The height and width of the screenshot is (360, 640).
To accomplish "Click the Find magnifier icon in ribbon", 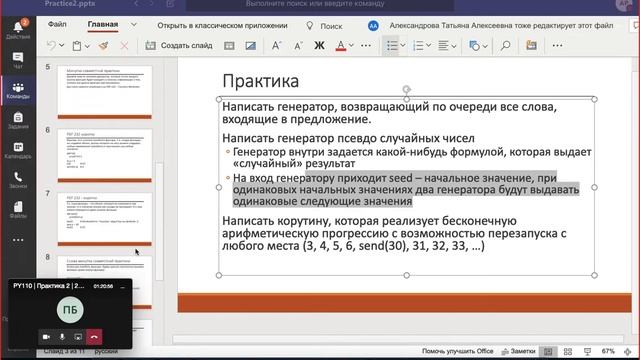I will (x=505, y=45).
